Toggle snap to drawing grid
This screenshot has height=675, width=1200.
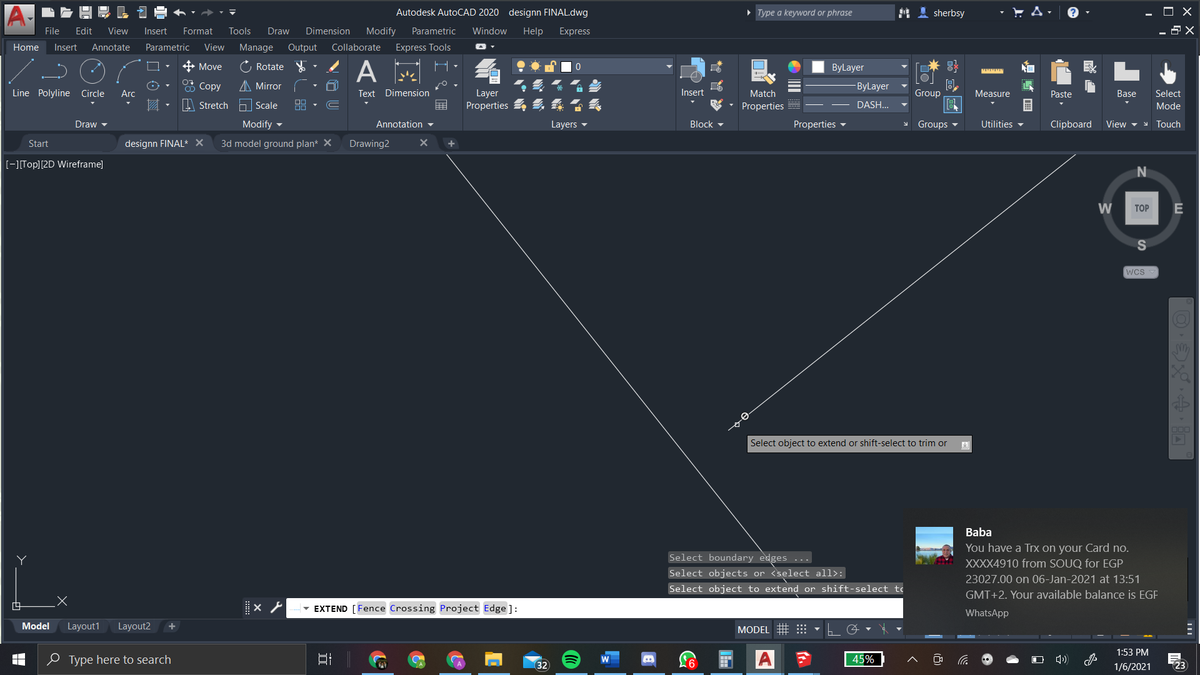tap(801, 629)
